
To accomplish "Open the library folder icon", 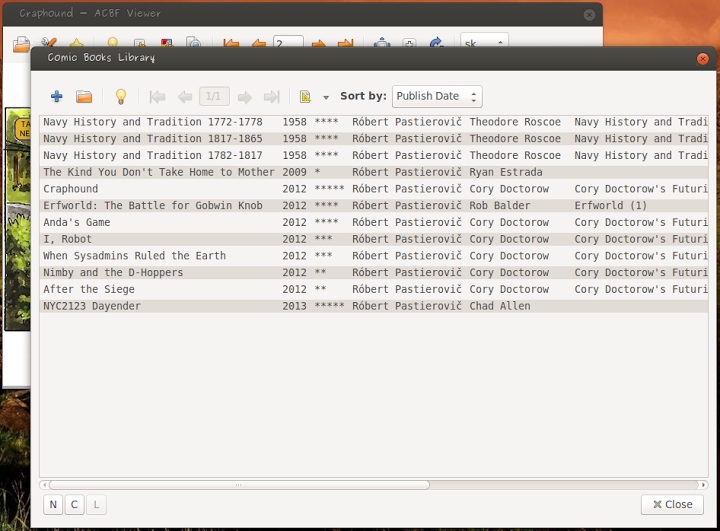I will pyautogui.click(x=84, y=96).
